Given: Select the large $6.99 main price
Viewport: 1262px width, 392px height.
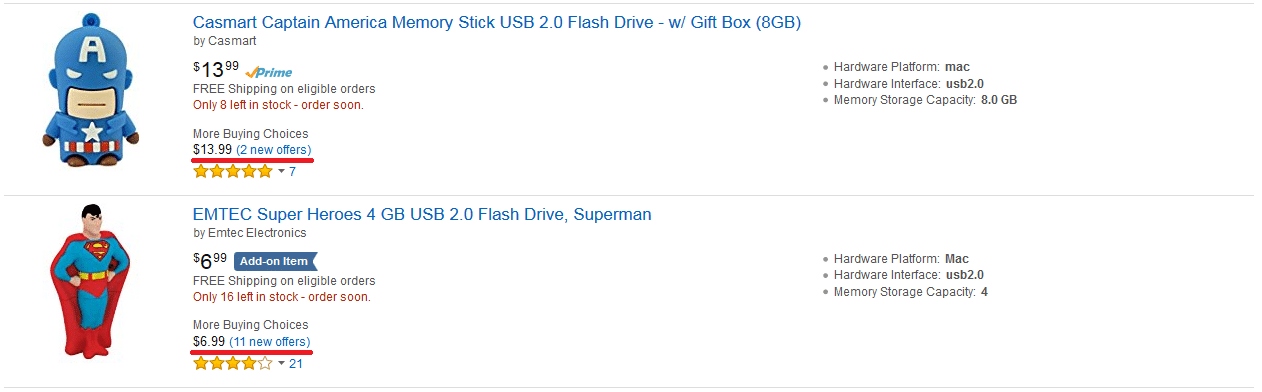Looking at the screenshot, I should pyautogui.click(x=210, y=260).
